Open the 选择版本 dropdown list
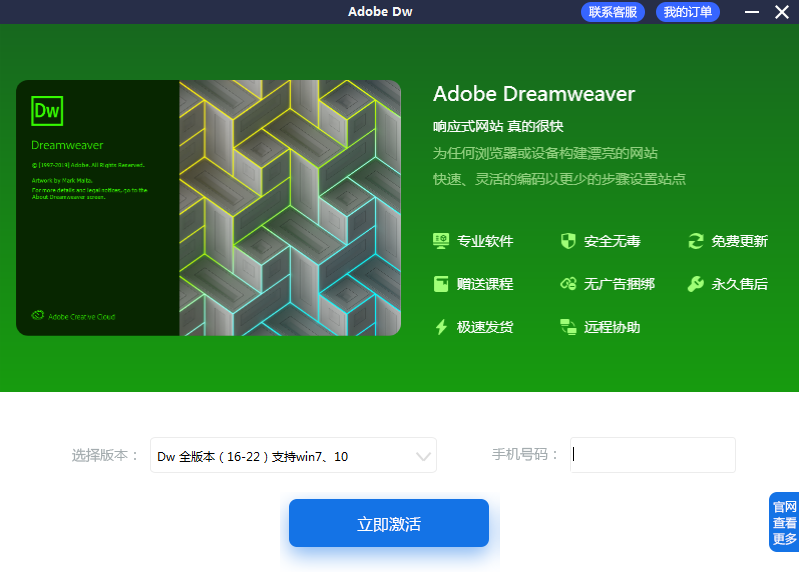799x575 pixels. 293,455
